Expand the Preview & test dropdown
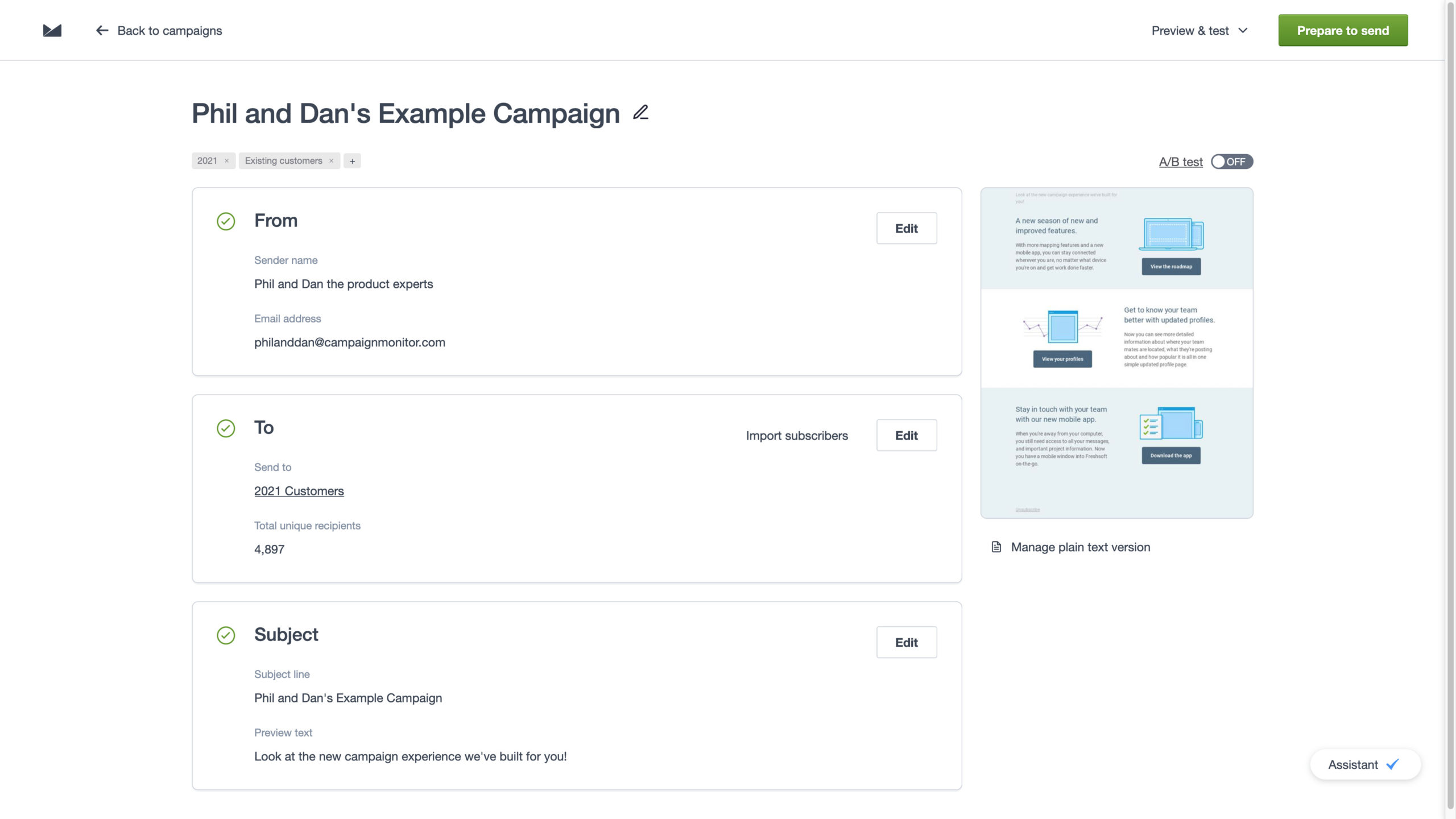Image resolution: width=1456 pixels, height=819 pixels. pyautogui.click(x=1199, y=31)
